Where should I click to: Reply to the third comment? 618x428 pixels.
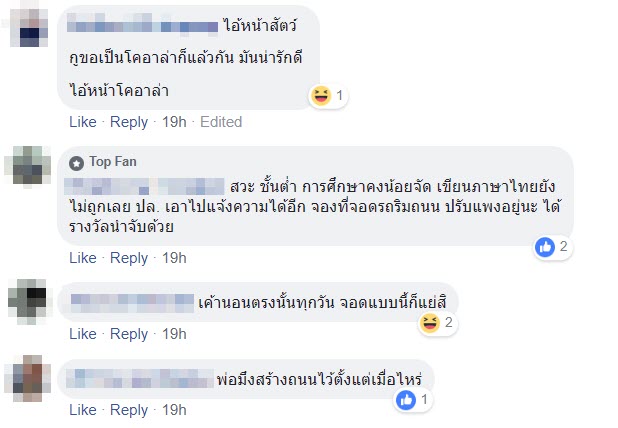(x=129, y=334)
